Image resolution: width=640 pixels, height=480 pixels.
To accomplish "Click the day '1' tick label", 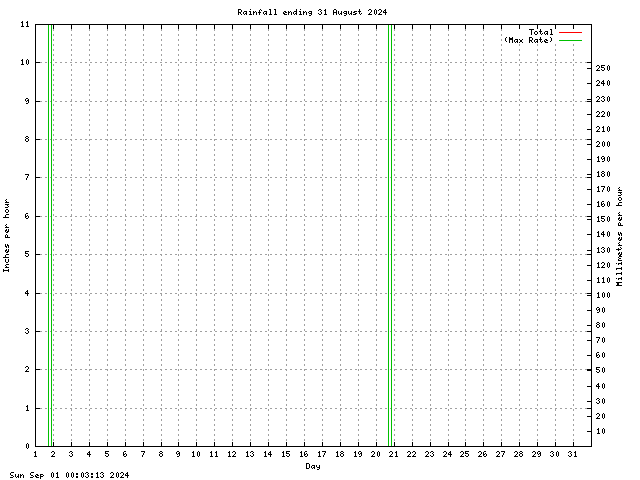I will [x=35, y=454].
